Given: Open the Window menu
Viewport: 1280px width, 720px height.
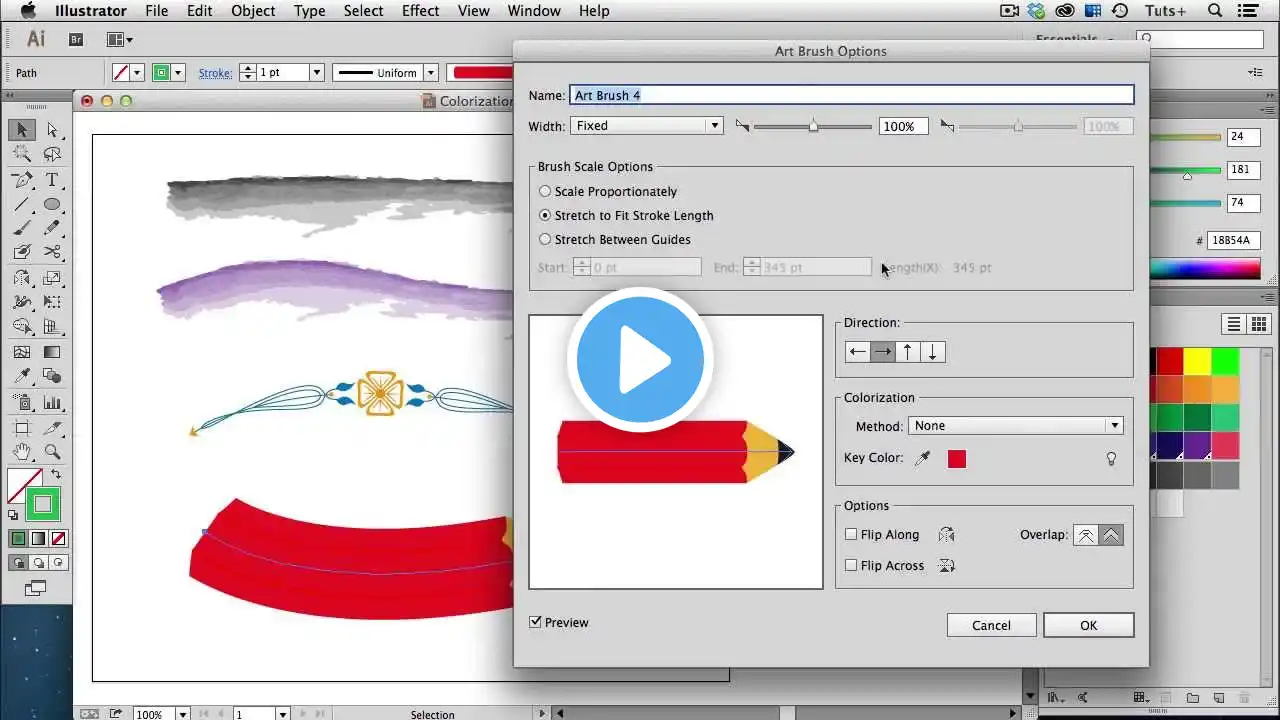Looking at the screenshot, I should point(534,11).
